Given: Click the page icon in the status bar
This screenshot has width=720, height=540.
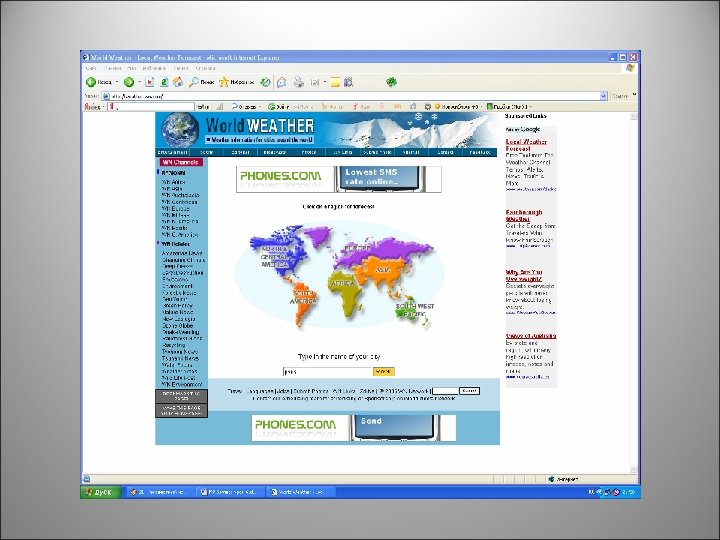Looking at the screenshot, I should tap(86, 478).
